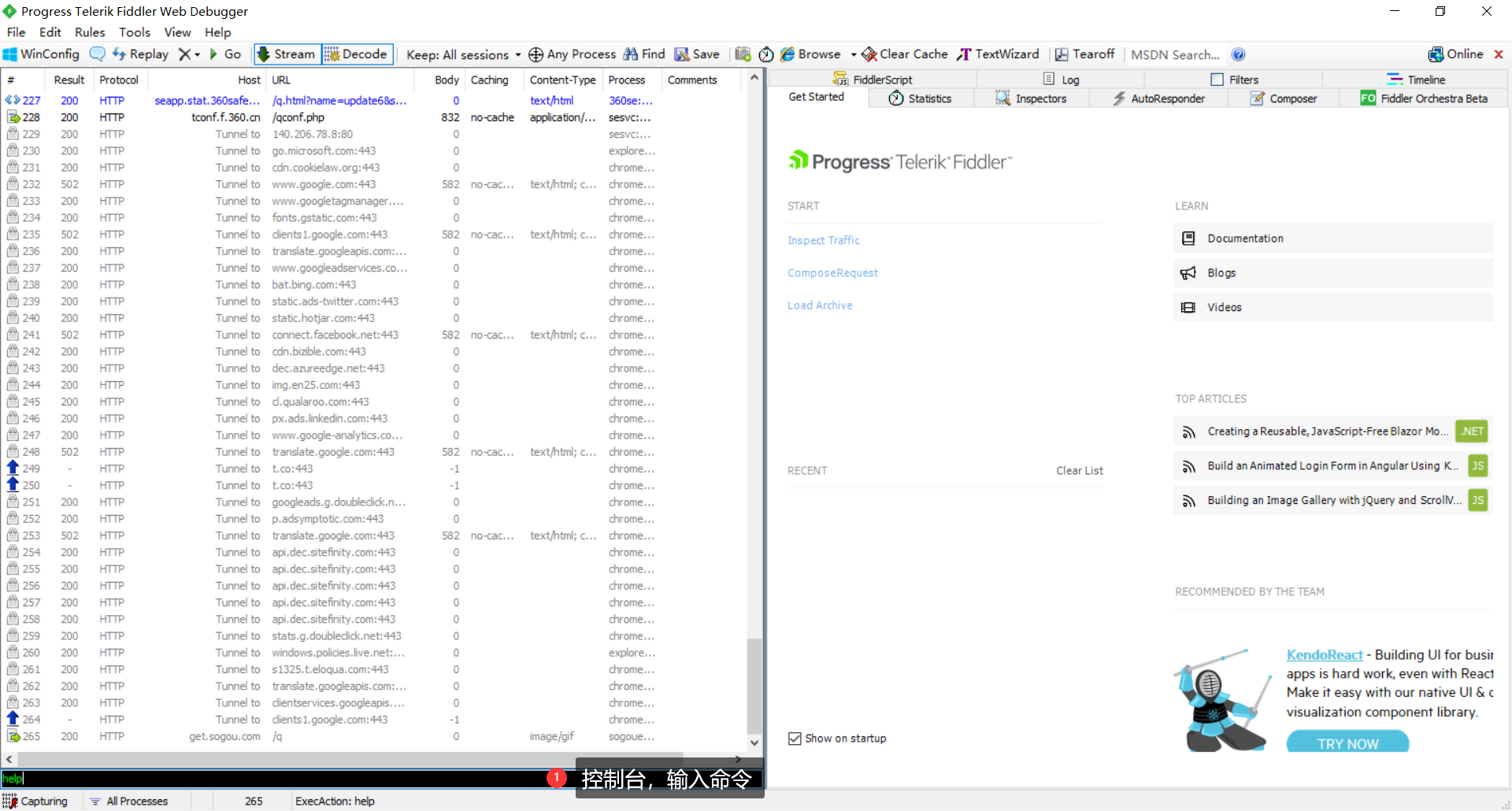This screenshot has height=811, width=1512.
Task: Click the session list vertical scrollbar thumb
Action: tap(754, 685)
